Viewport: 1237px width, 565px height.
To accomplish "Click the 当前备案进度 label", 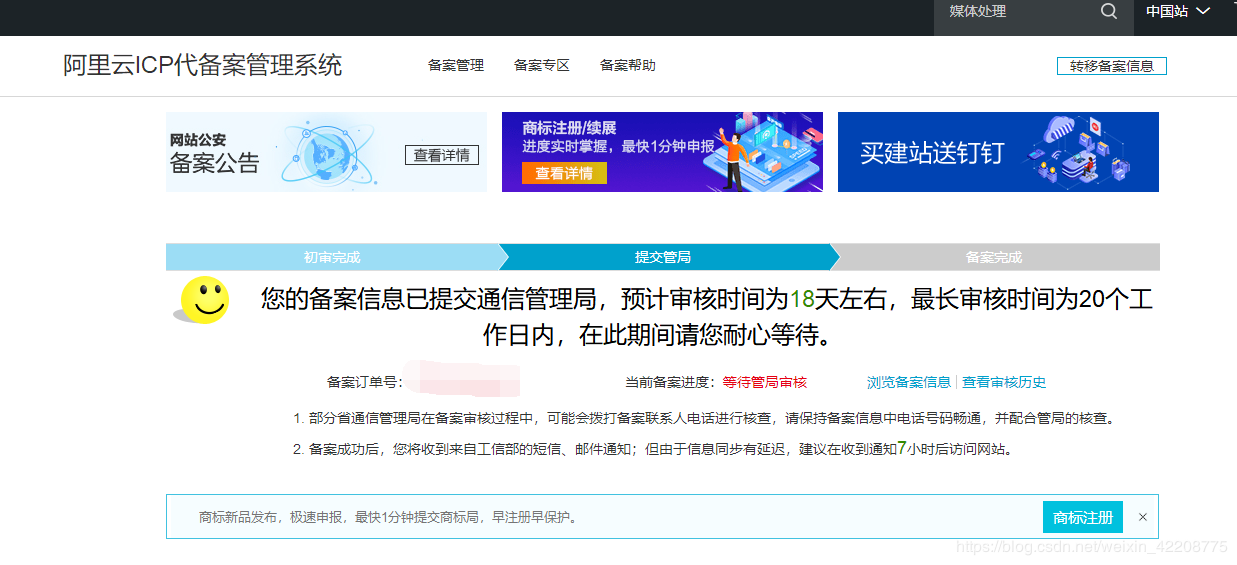I will (x=669, y=382).
